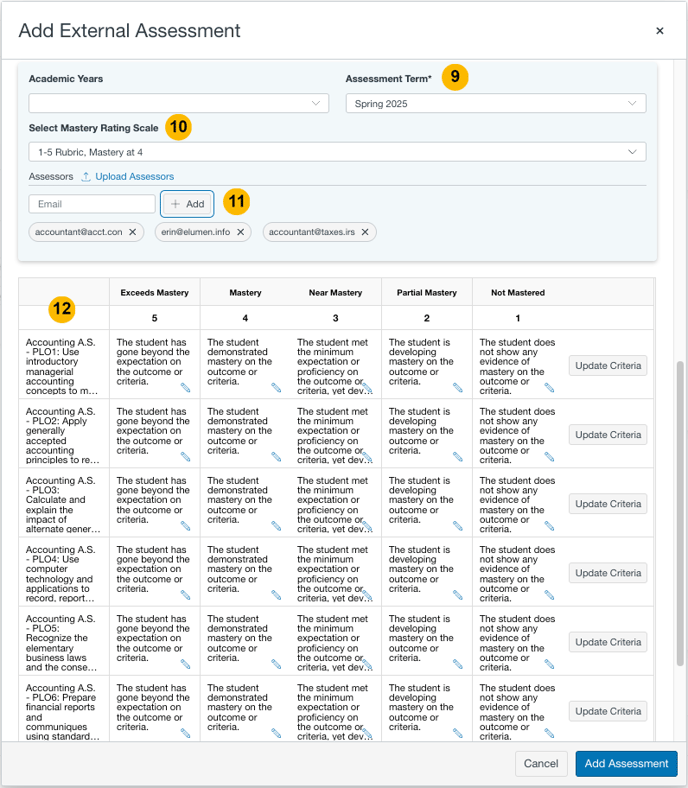Click Update Criteria for PLO4

608,573
